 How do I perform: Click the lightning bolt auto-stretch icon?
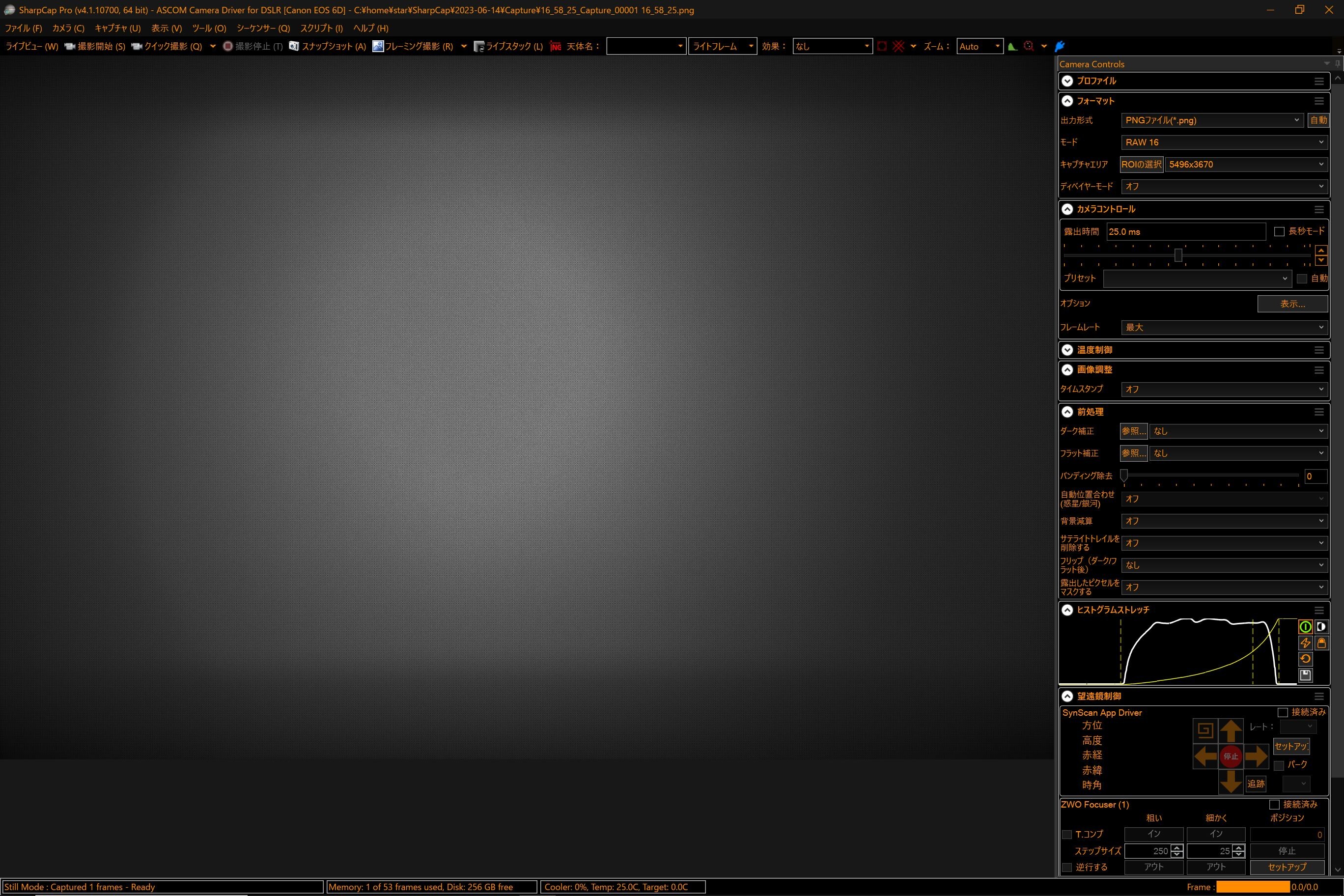pos(1305,643)
